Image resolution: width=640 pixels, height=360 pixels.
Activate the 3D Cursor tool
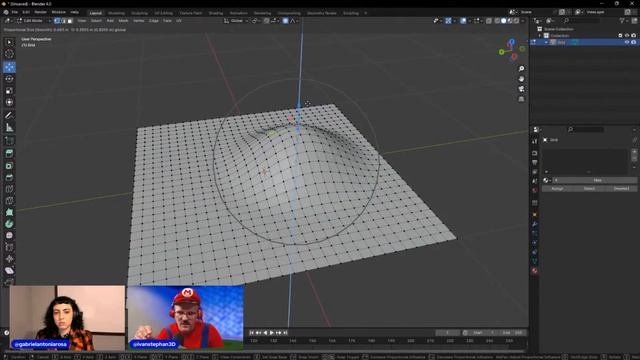pyautogui.click(x=9, y=54)
